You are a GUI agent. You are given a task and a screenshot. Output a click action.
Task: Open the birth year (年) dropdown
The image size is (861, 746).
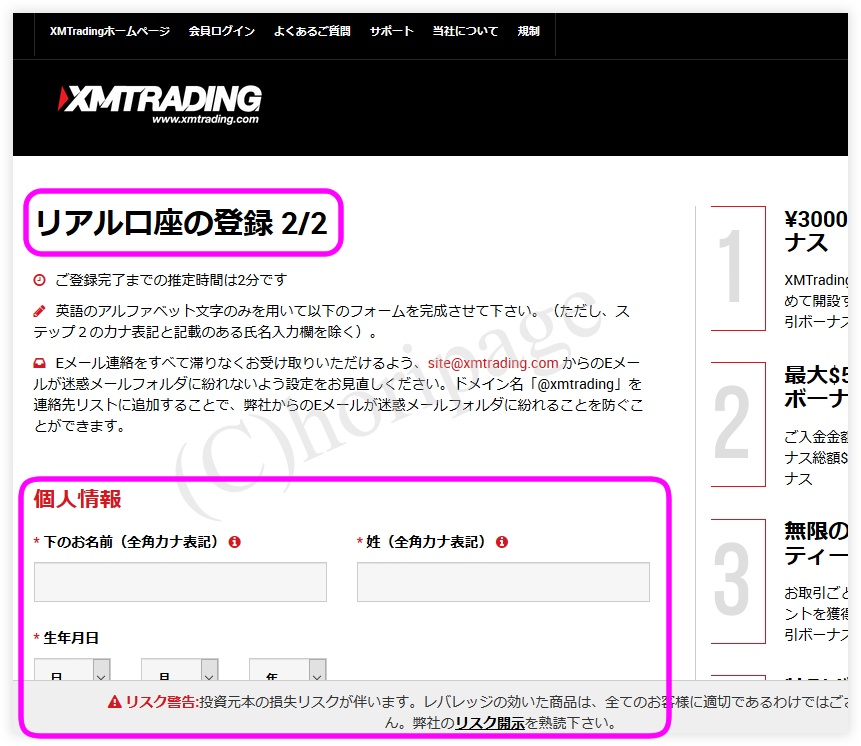(288, 671)
